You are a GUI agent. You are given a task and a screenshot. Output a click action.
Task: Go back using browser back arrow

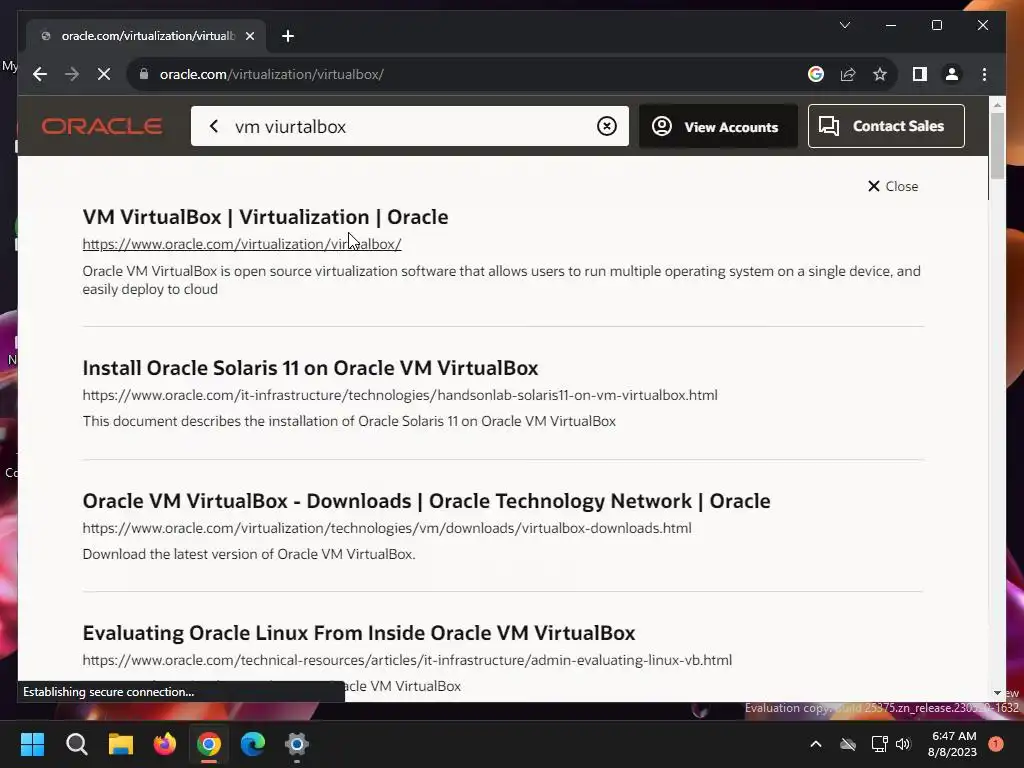coord(40,74)
